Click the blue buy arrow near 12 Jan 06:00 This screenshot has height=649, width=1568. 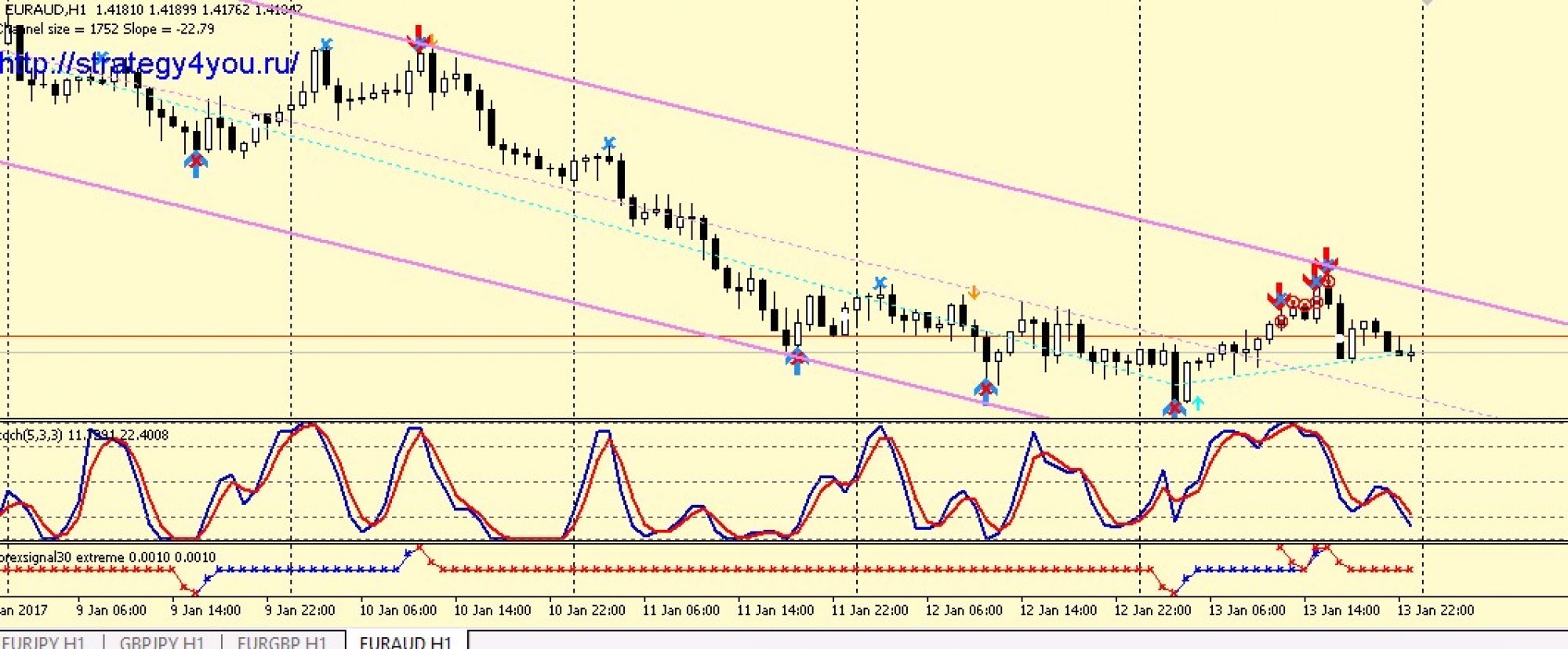click(985, 390)
